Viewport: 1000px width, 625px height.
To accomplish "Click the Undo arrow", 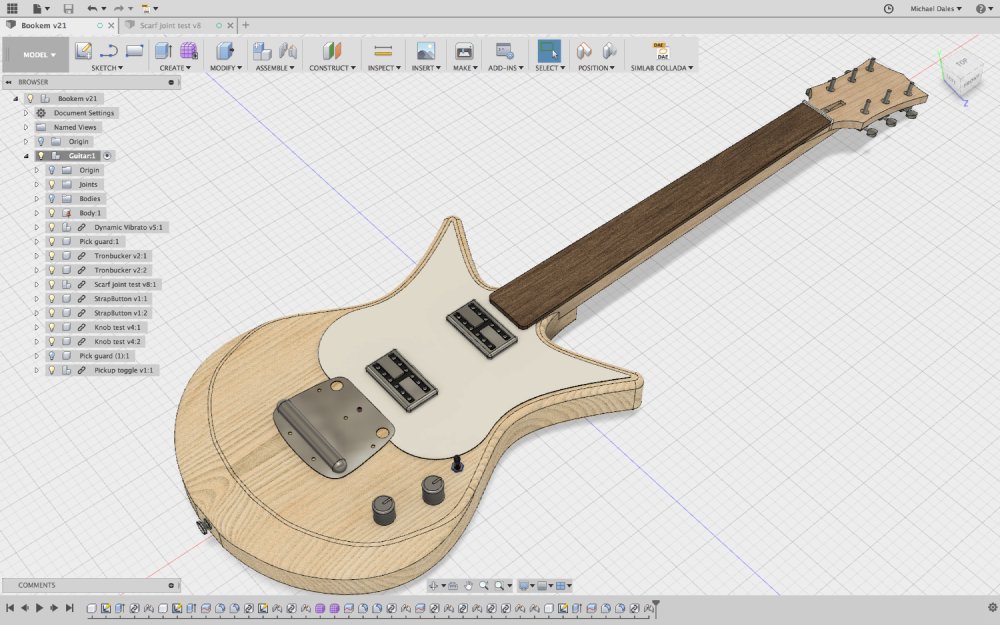I will pos(92,8).
